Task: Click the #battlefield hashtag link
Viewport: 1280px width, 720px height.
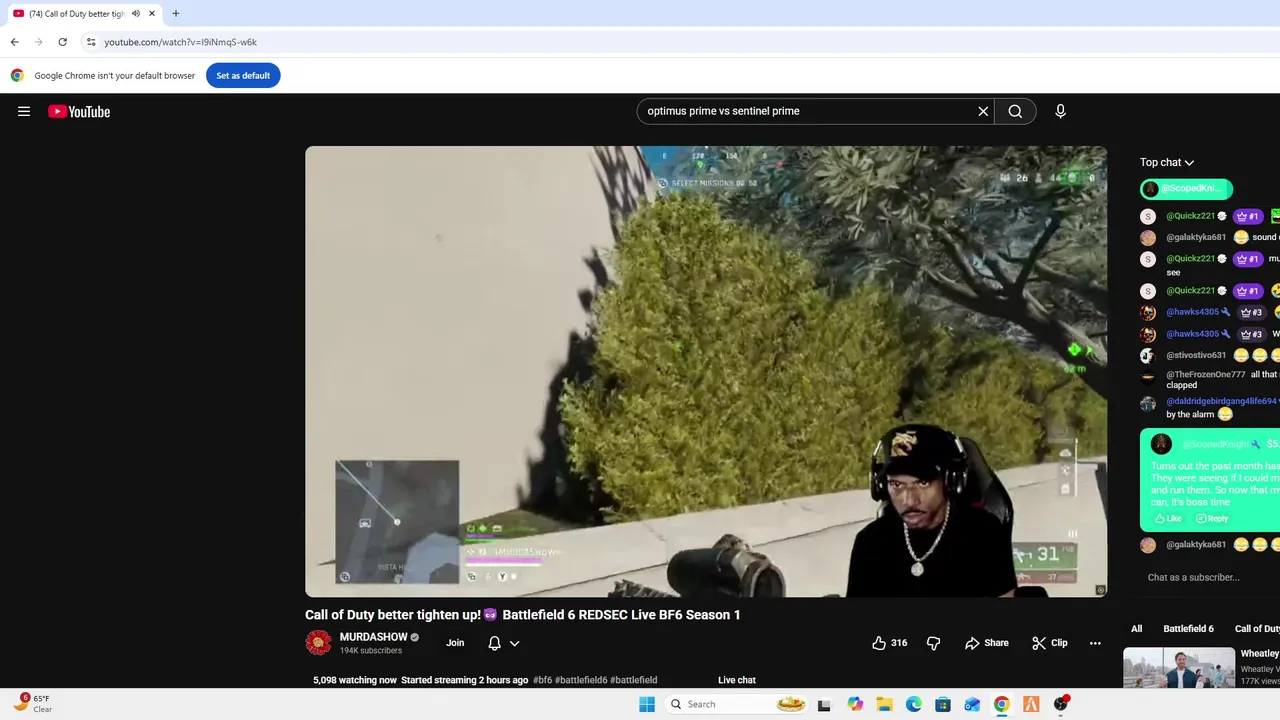Action: [x=633, y=680]
